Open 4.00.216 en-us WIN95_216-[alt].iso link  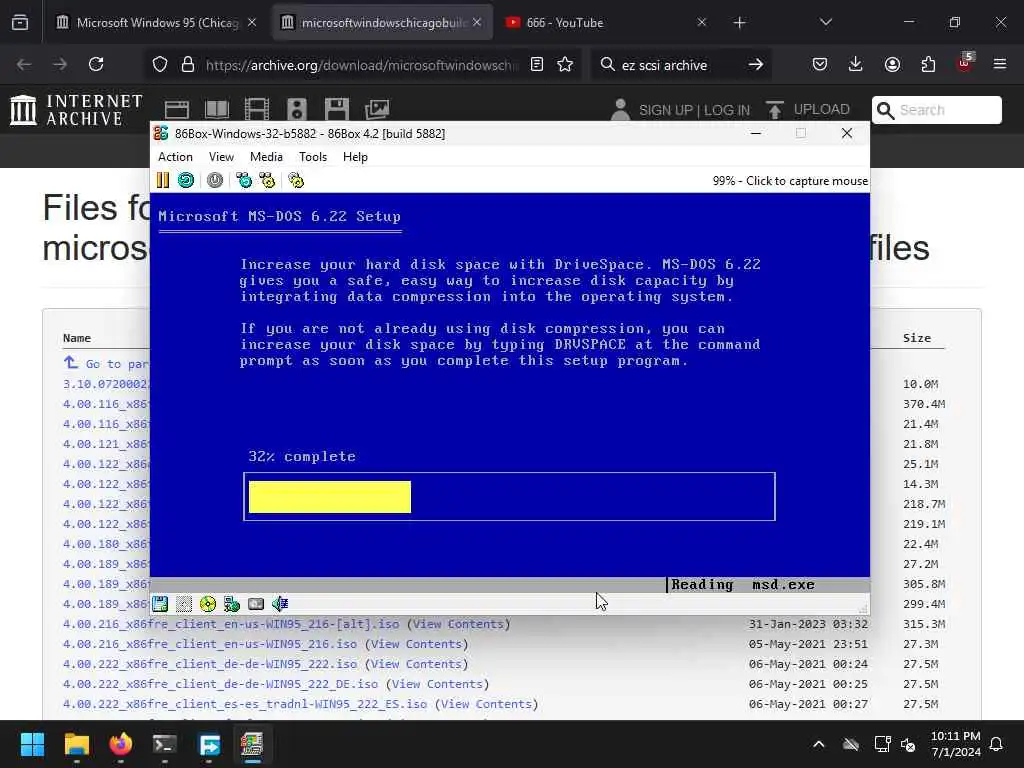click(x=231, y=624)
